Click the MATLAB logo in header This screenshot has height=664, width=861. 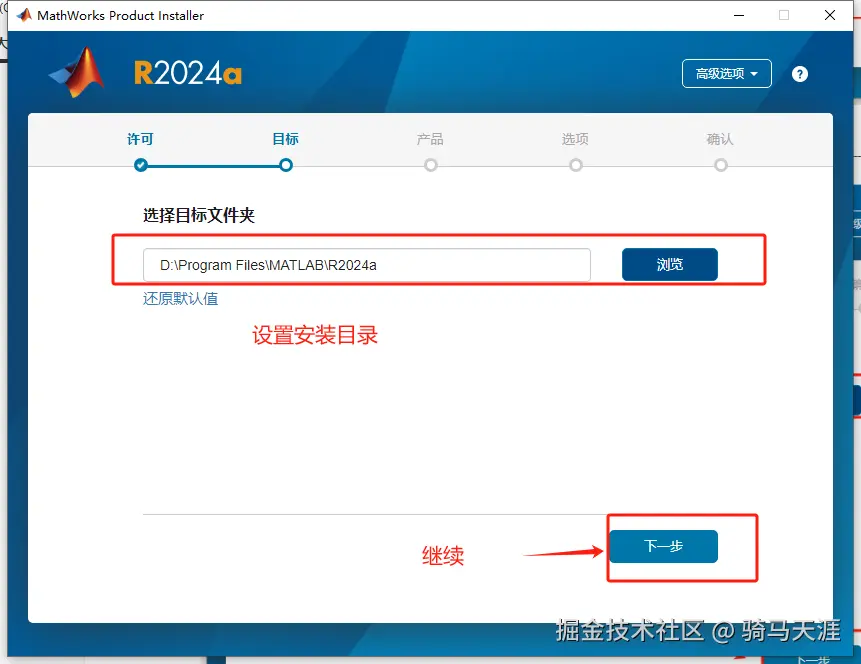coord(77,72)
